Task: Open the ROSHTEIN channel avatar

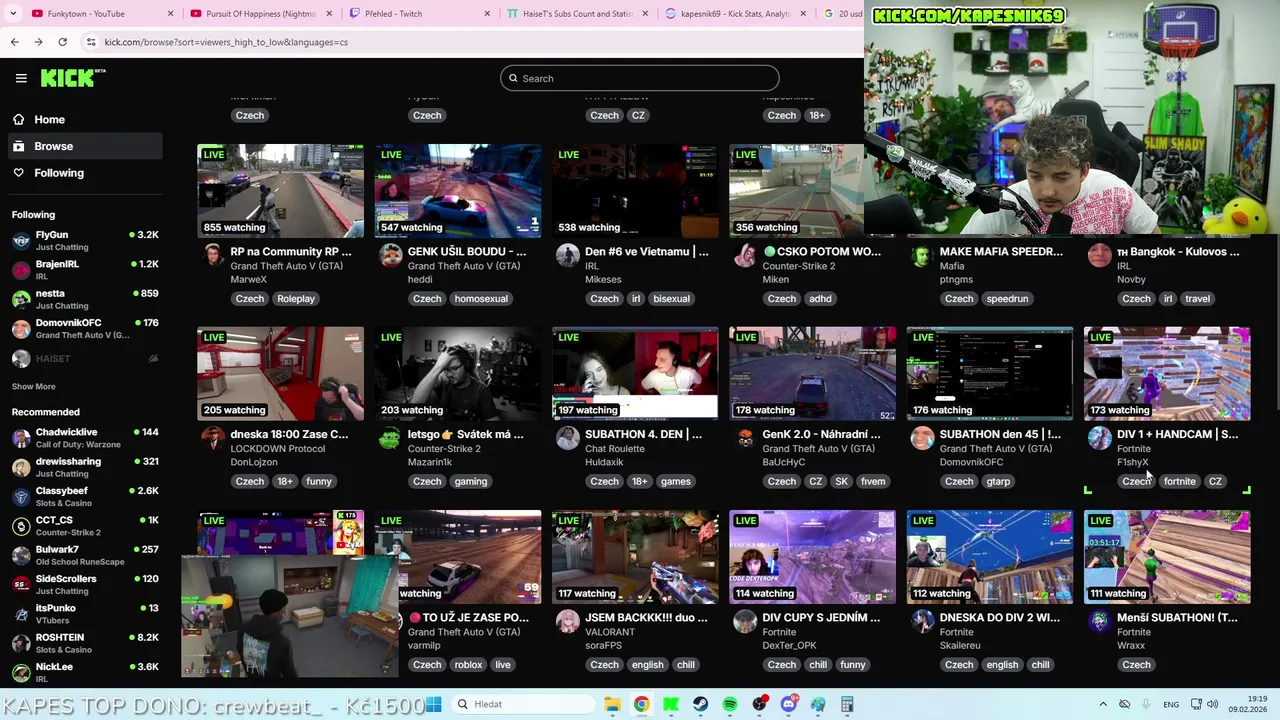Action: click(21, 643)
